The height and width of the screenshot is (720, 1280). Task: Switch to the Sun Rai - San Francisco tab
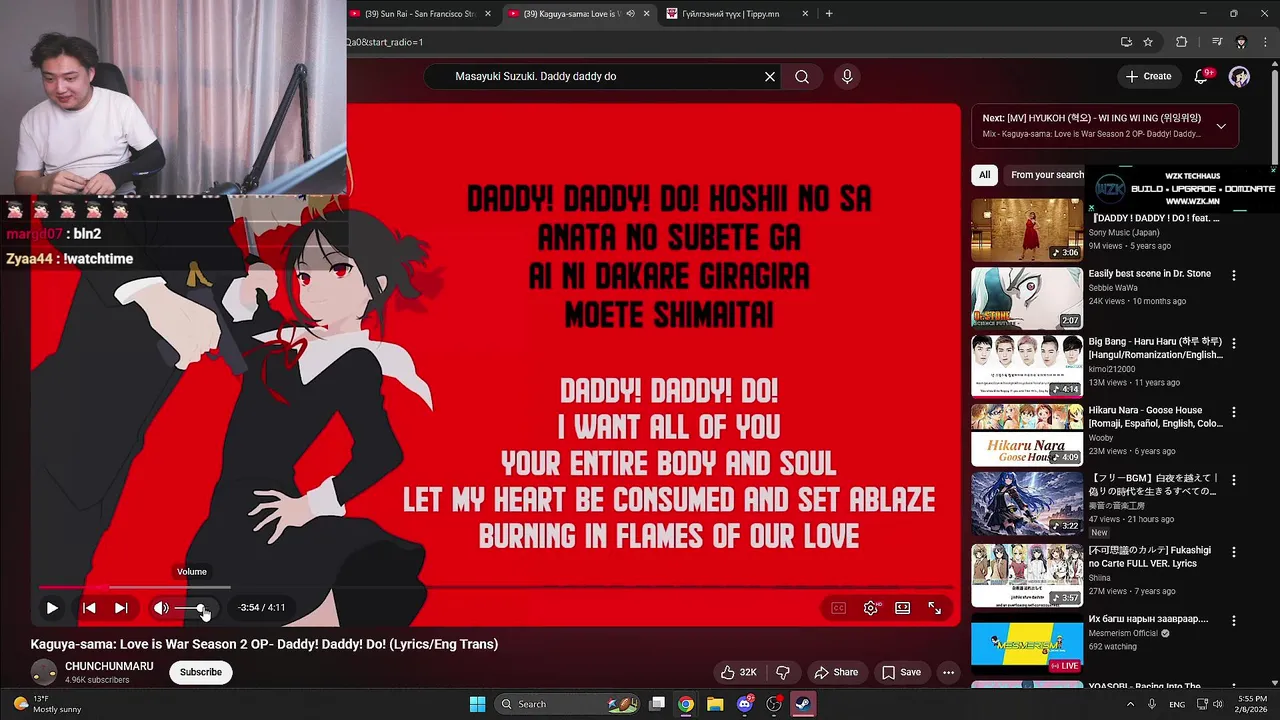point(418,14)
